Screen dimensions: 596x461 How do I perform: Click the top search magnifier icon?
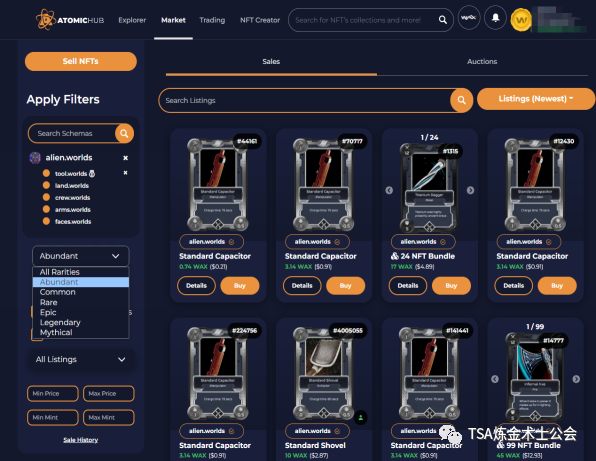[x=442, y=20]
